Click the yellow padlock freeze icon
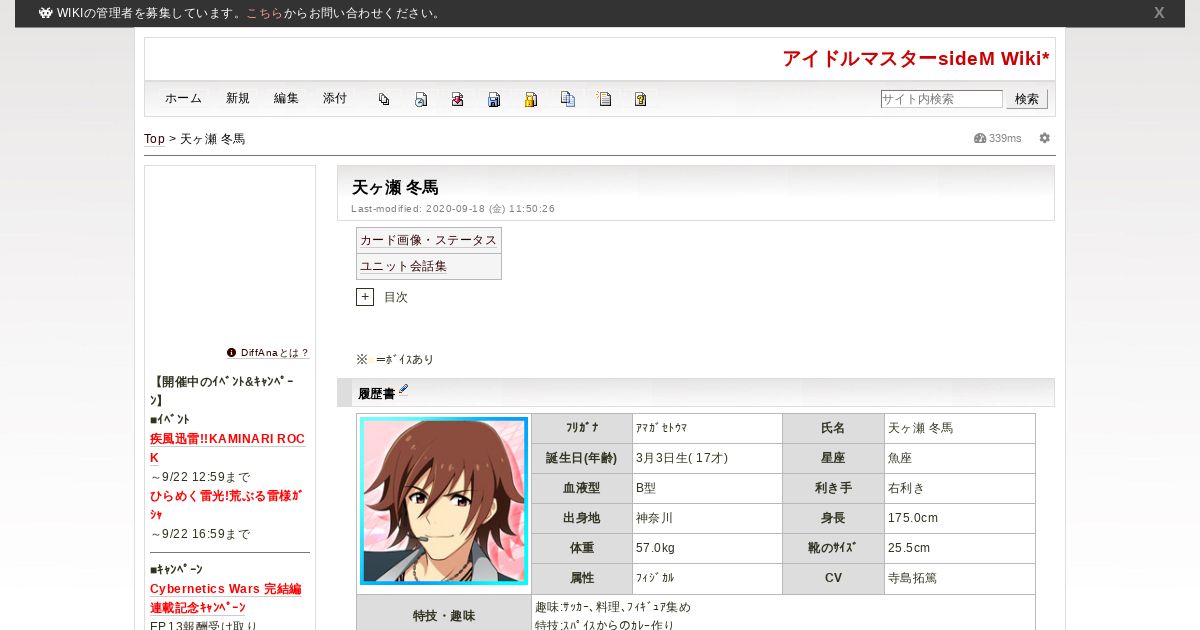This screenshot has height=630, width=1200. [531, 99]
